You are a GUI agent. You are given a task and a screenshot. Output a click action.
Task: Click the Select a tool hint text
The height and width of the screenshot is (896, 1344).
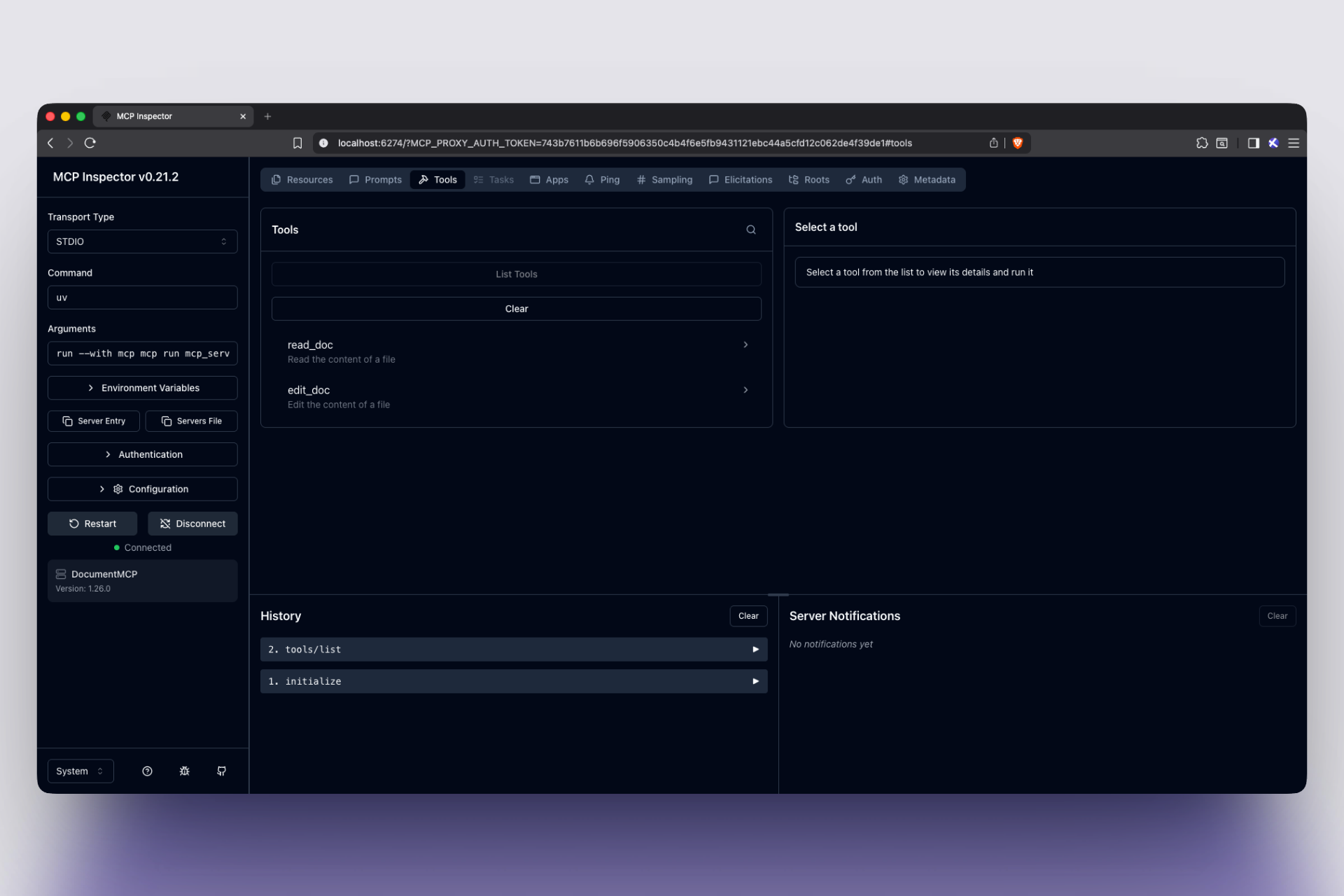[x=919, y=272]
